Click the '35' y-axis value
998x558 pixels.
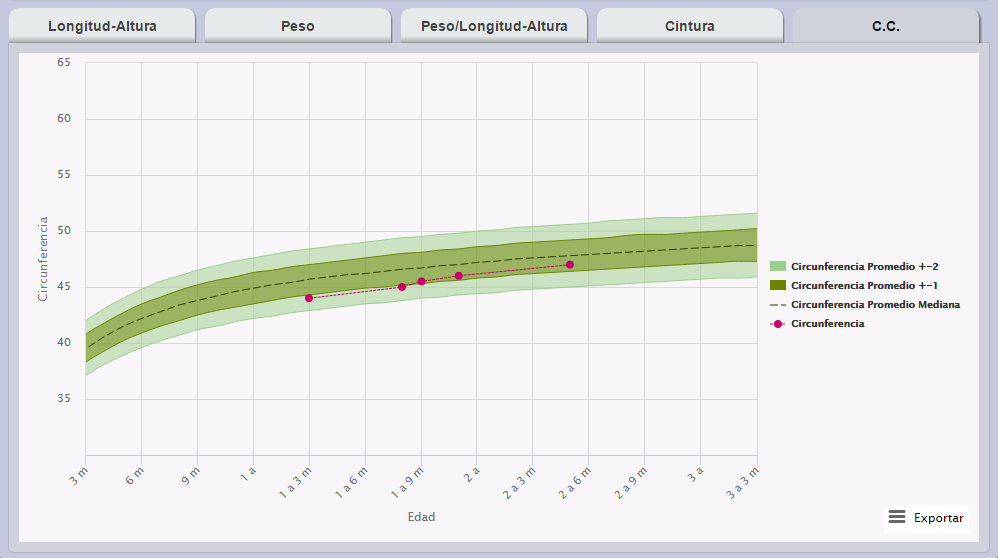64,398
